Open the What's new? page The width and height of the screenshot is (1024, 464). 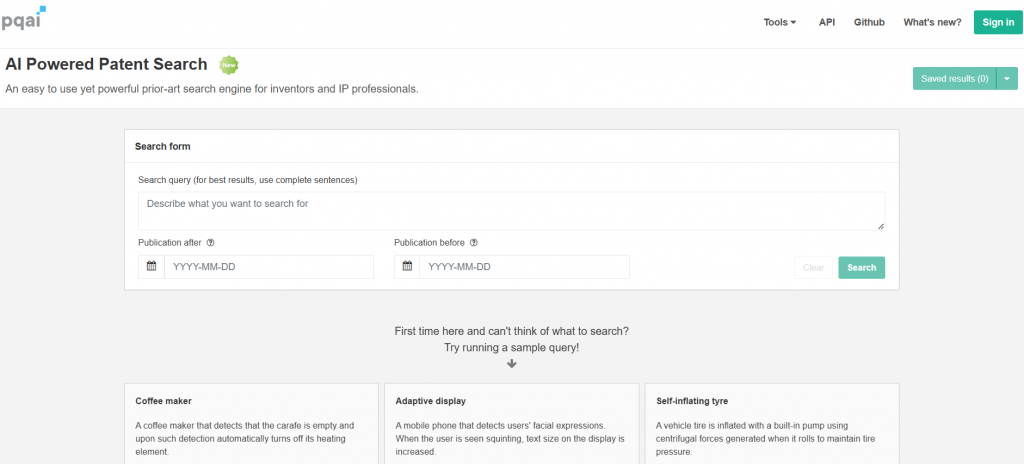coord(932,22)
